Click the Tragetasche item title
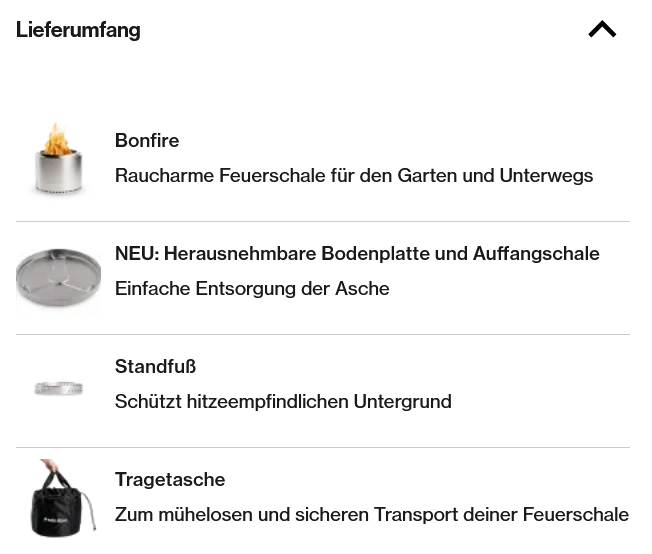Viewport: 652px width, 554px height. click(x=170, y=480)
